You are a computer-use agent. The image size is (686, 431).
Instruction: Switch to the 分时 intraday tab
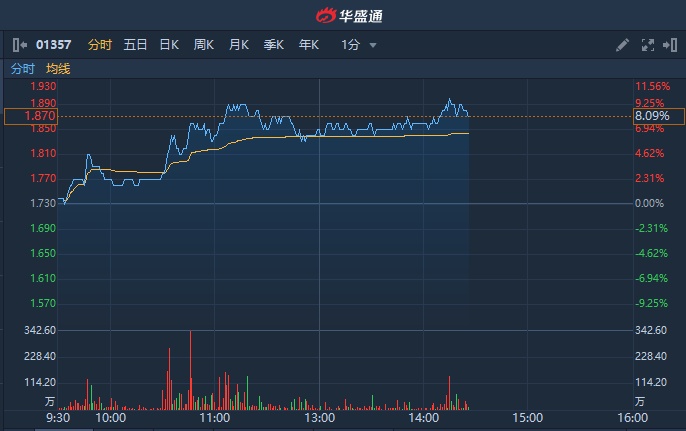click(x=100, y=45)
